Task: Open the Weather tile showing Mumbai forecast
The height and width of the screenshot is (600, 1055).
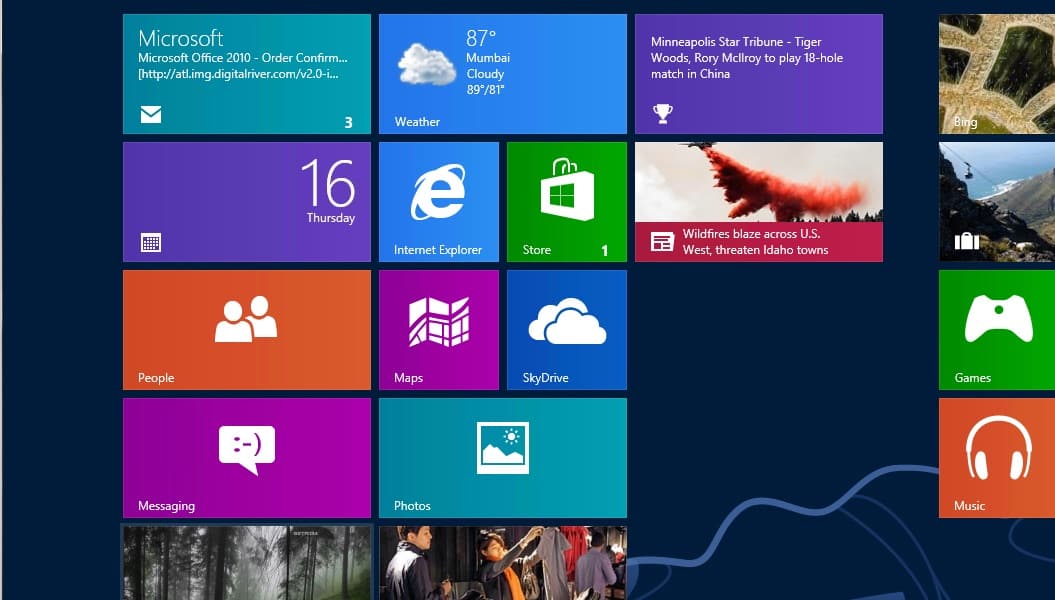Action: 502,74
